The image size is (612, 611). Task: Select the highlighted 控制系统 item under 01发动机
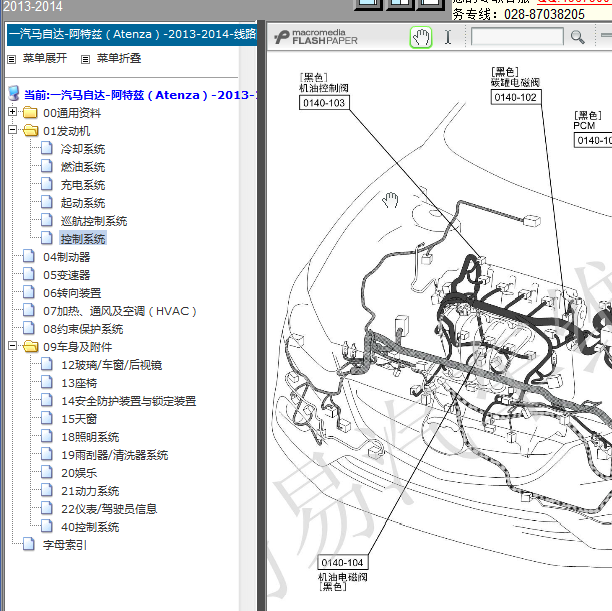83,239
